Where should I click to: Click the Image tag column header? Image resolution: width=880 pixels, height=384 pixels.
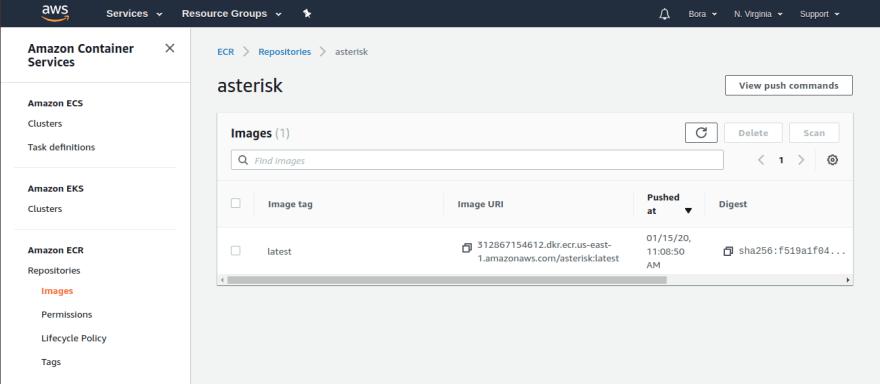click(290, 204)
